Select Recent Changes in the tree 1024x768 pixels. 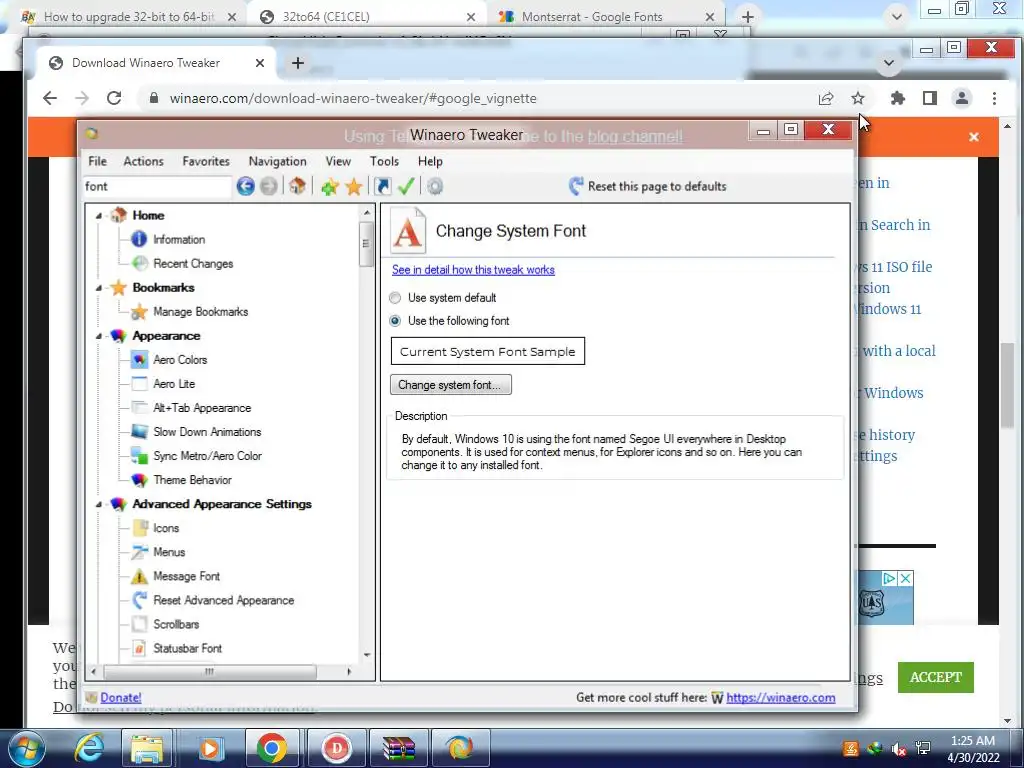[193, 264]
